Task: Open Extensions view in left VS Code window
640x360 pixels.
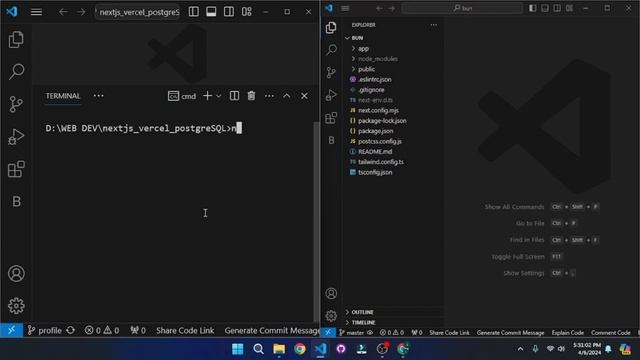Action: coord(16,169)
